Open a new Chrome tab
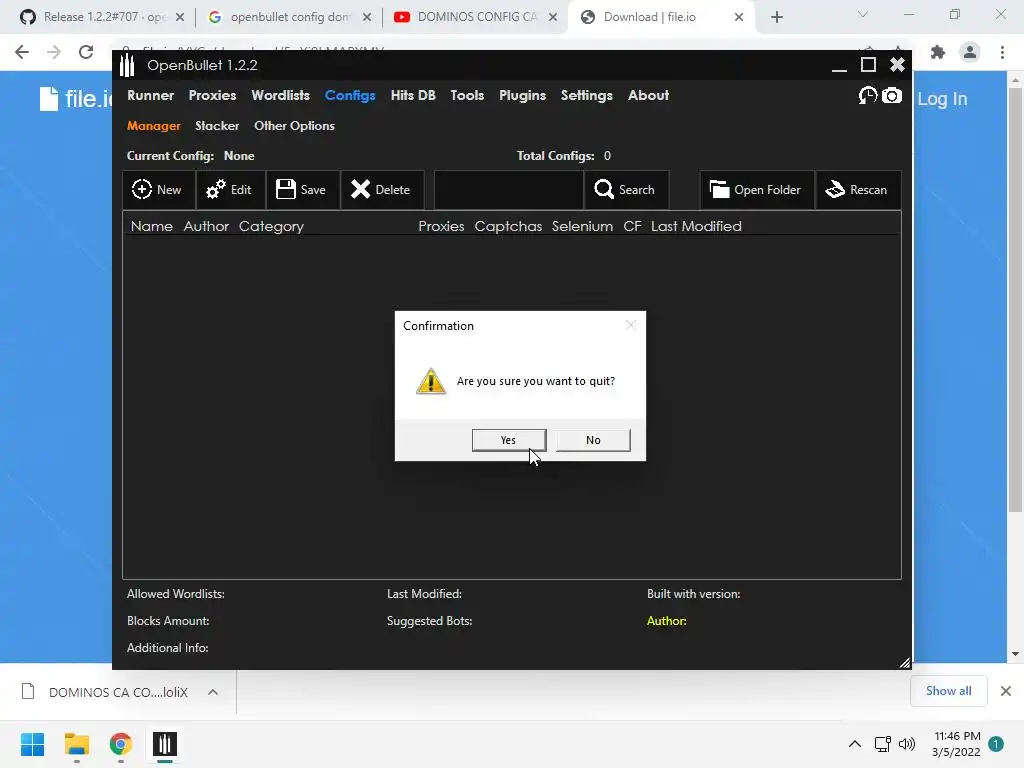Screen dimensions: 1024x768 click(776, 17)
